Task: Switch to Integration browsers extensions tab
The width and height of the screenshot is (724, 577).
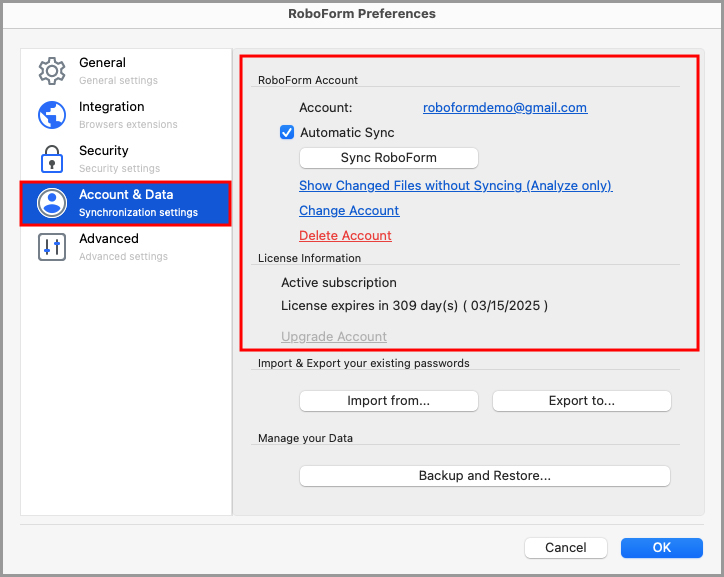Action: [x=126, y=115]
